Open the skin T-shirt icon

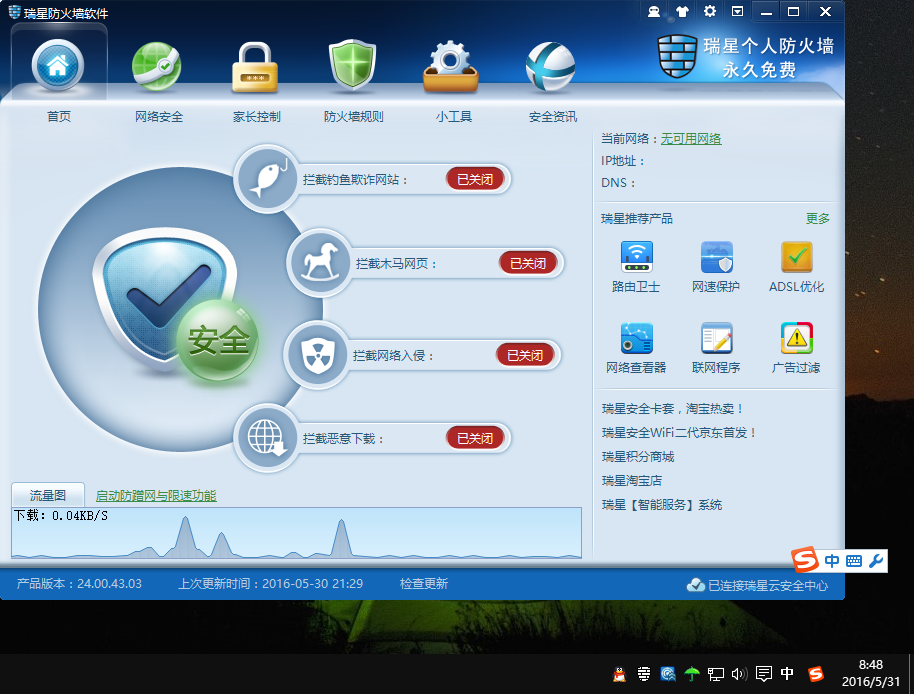click(682, 12)
